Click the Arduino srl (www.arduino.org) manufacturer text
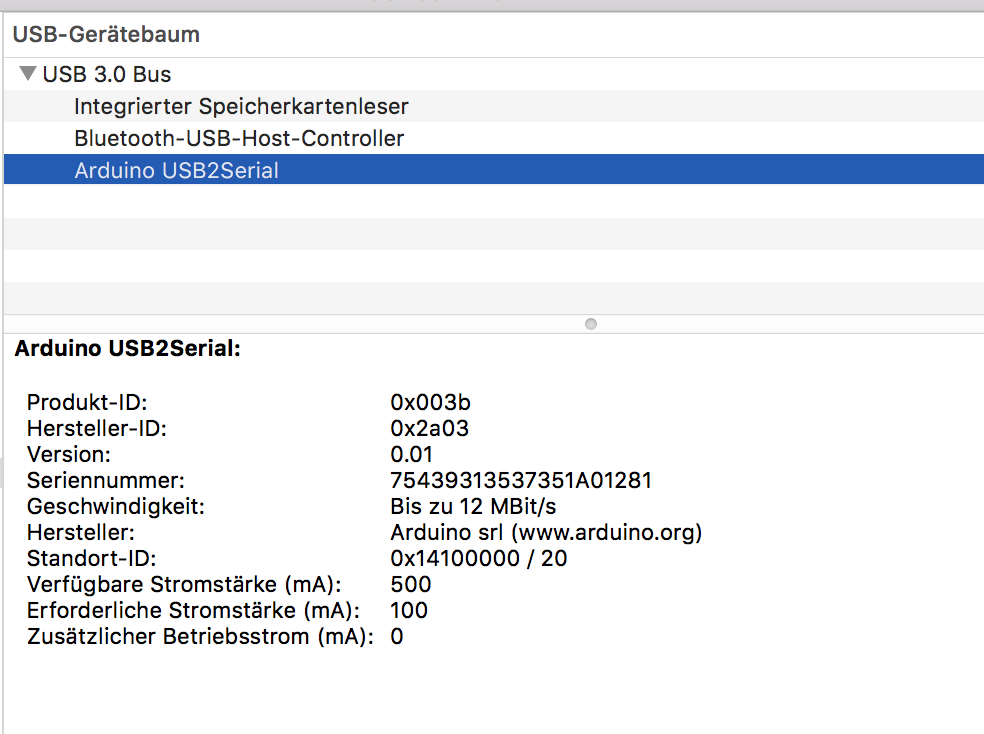 click(x=546, y=532)
